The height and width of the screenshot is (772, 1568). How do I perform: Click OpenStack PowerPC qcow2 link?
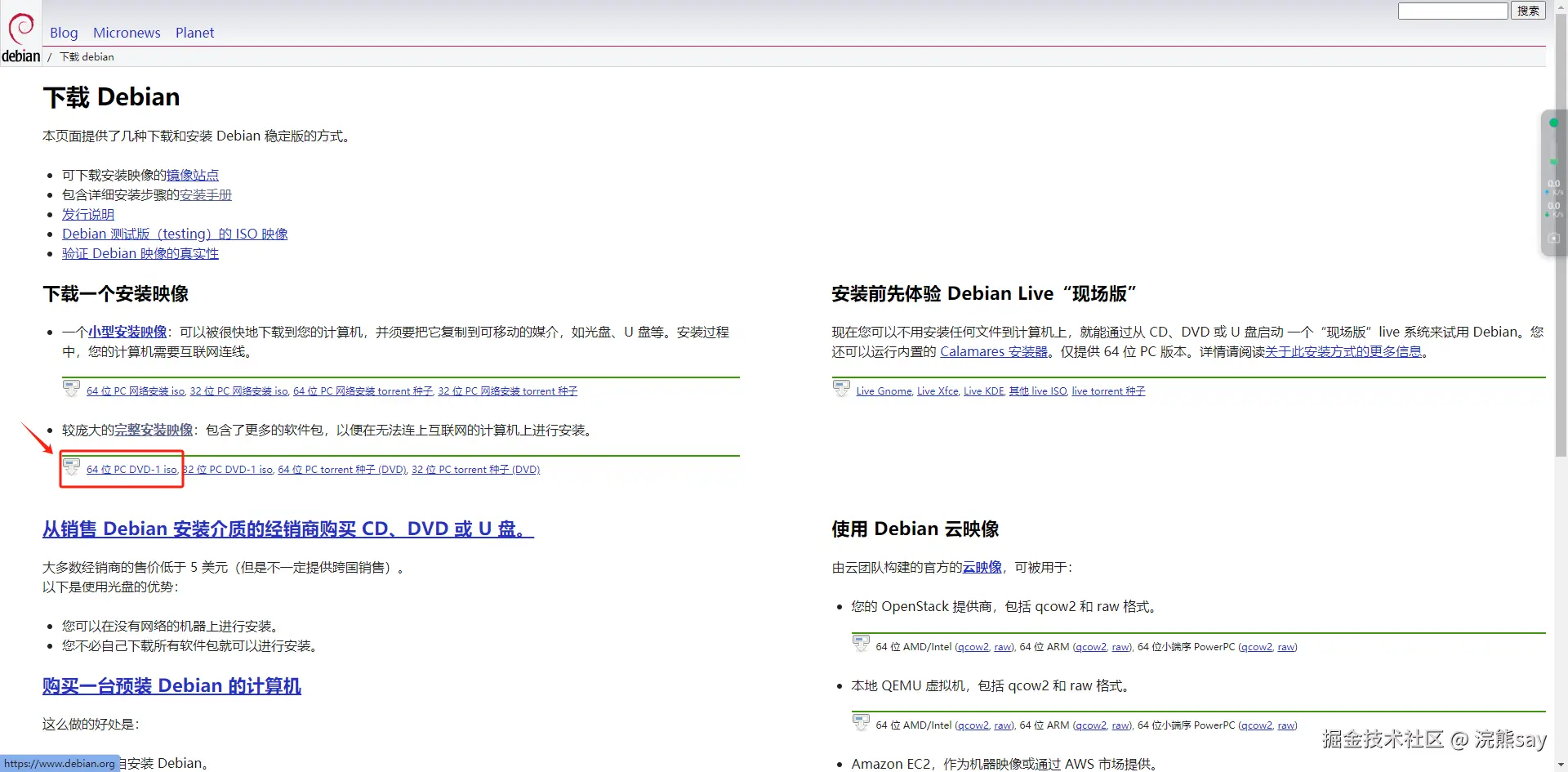click(1257, 647)
